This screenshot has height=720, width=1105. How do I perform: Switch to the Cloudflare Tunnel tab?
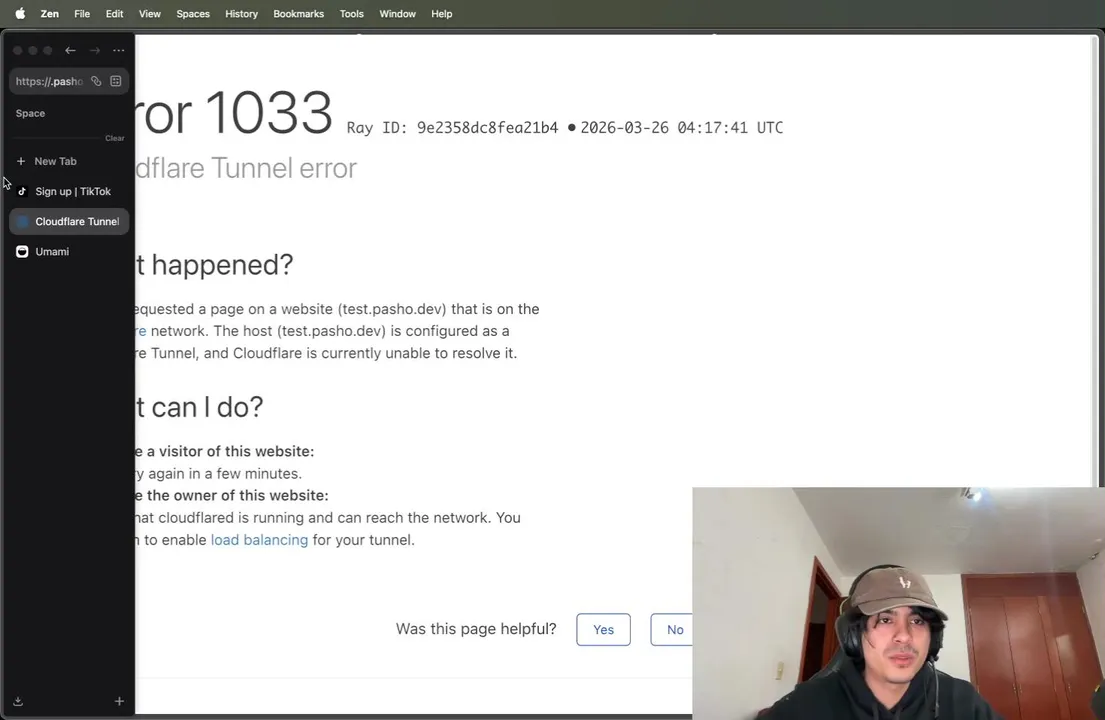pos(68,221)
